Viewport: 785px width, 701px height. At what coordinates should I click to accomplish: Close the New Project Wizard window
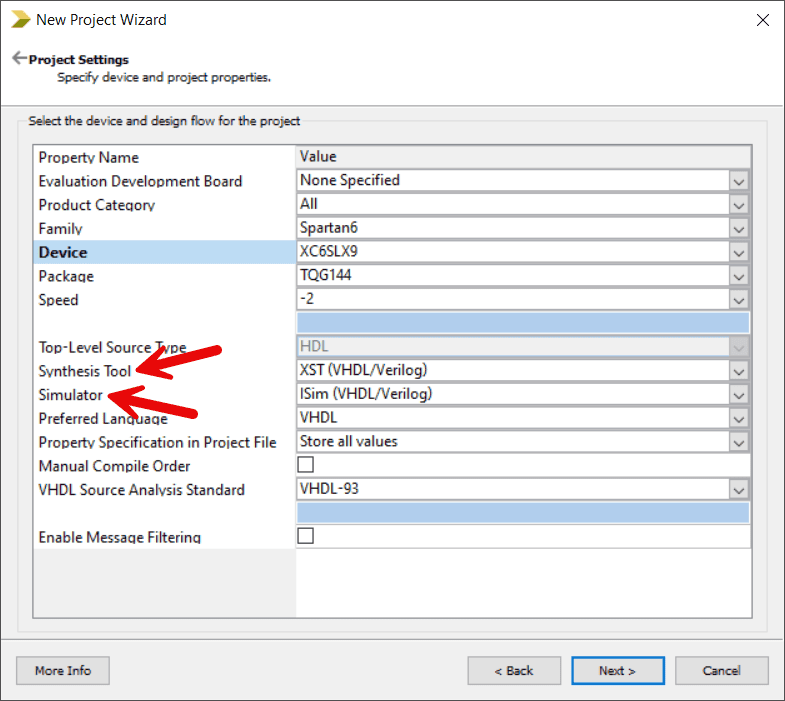point(762,19)
